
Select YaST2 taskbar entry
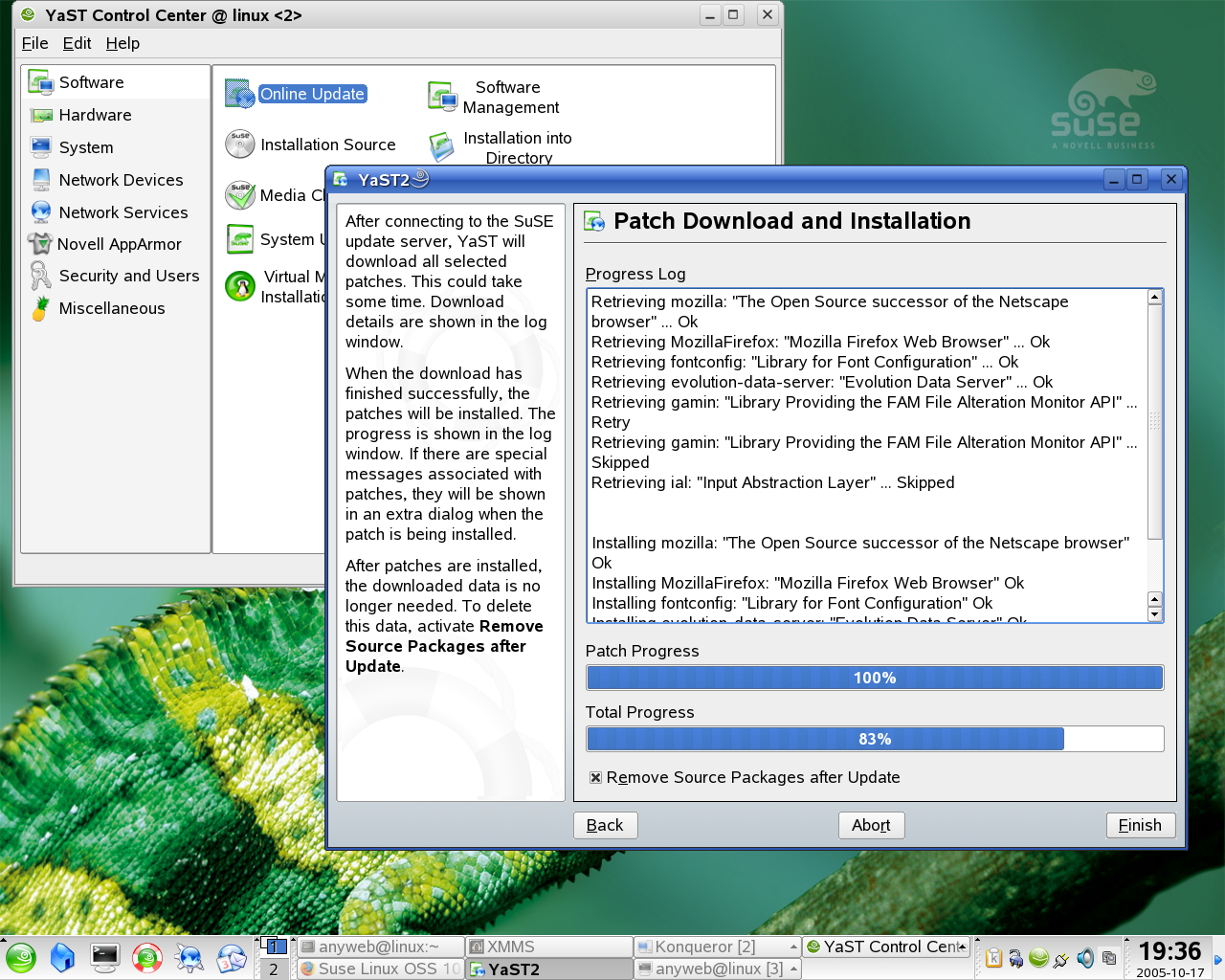(x=549, y=969)
